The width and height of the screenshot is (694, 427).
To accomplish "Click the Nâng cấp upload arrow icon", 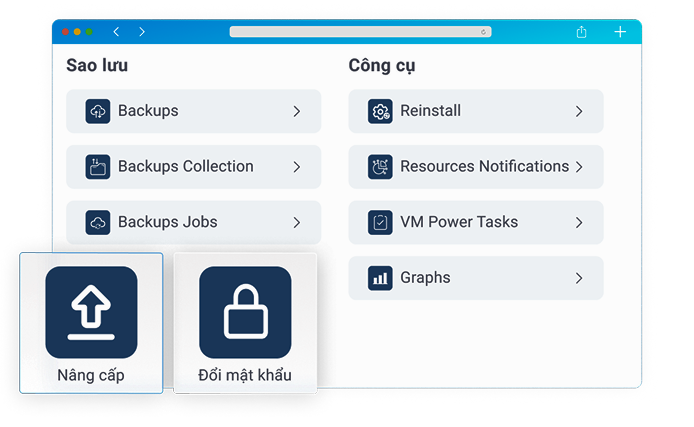I will (91, 312).
